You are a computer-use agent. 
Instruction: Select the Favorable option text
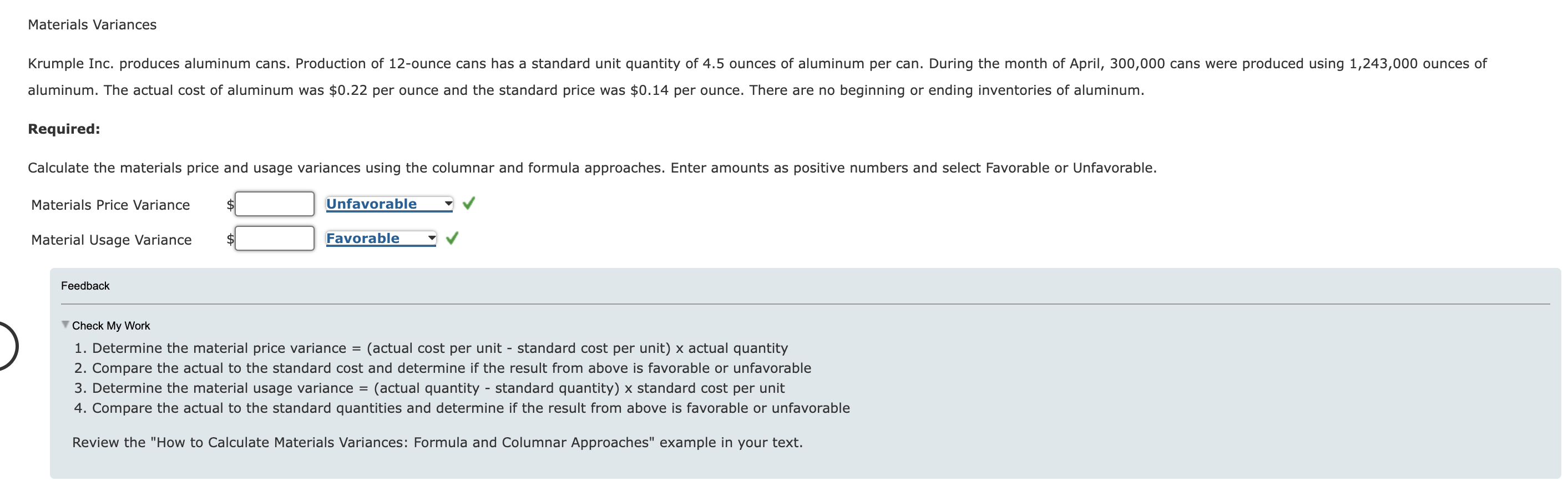click(x=363, y=238)
